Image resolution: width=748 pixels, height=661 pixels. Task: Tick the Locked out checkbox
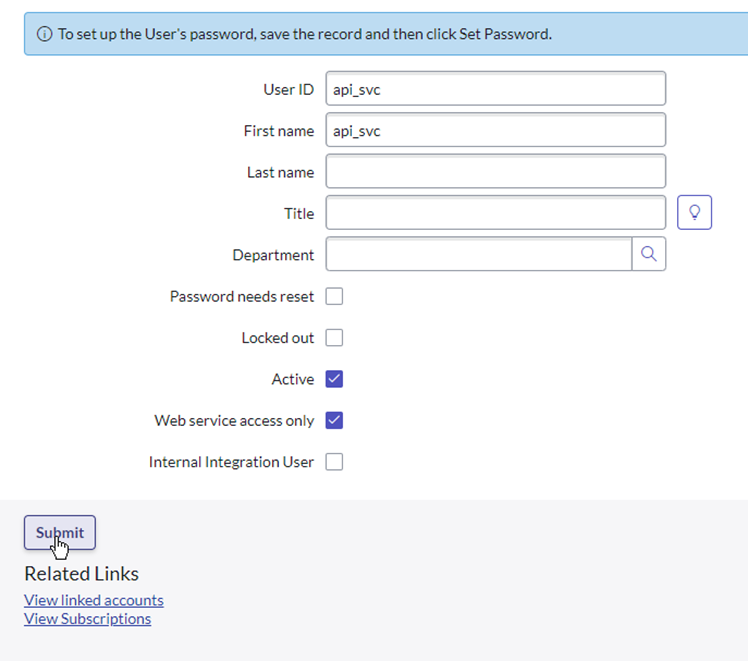pyautogui.click(x=334, y=338)
